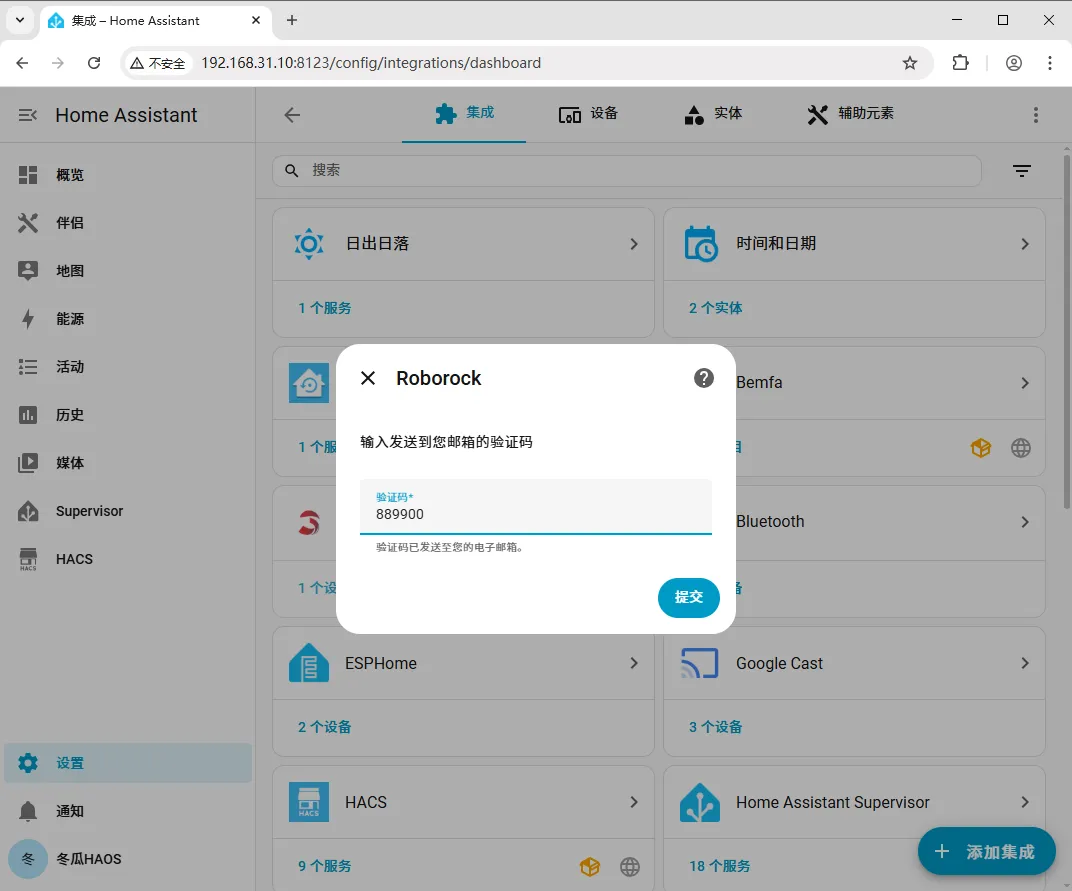Open the filter icon beside the search bar

pyautogui.click(x=1021, y=171)
